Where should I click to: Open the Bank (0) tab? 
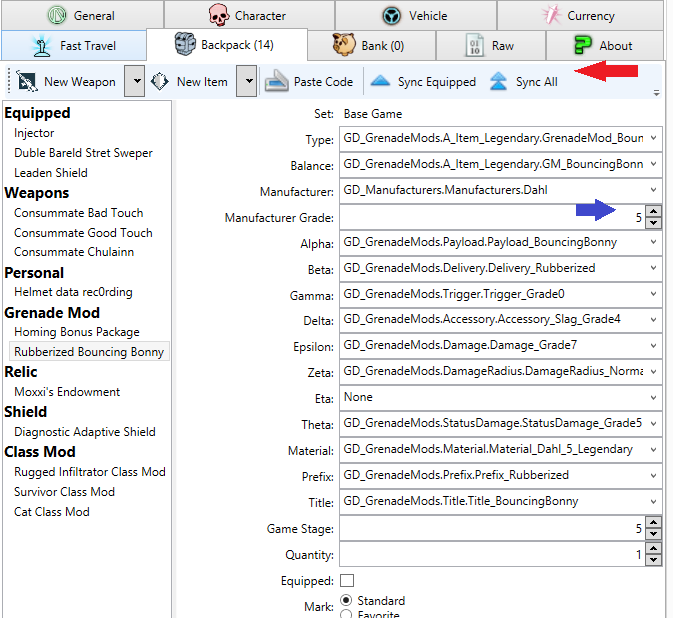point(371,45)
